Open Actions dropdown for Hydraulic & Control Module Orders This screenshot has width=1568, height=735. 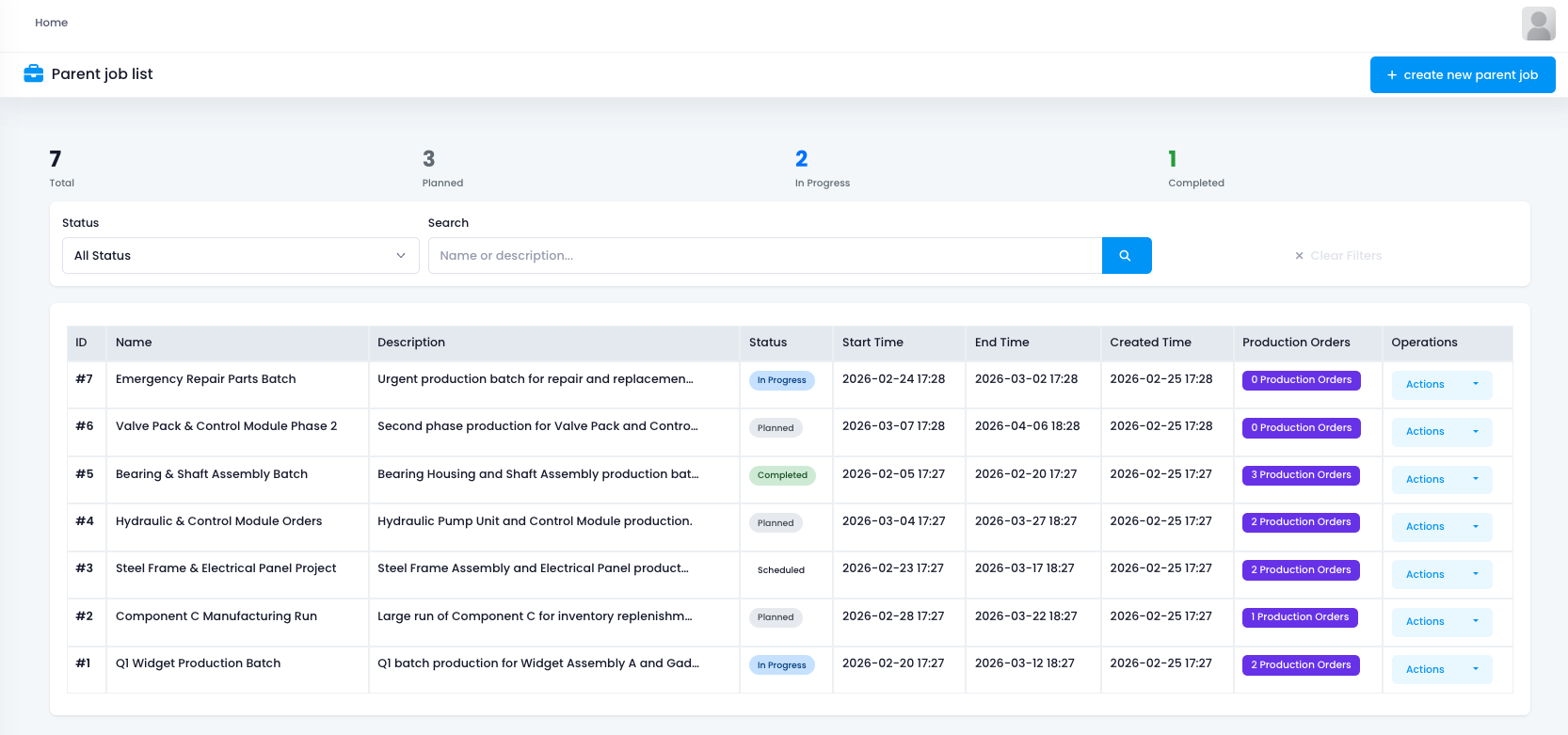coord(1441,527)
